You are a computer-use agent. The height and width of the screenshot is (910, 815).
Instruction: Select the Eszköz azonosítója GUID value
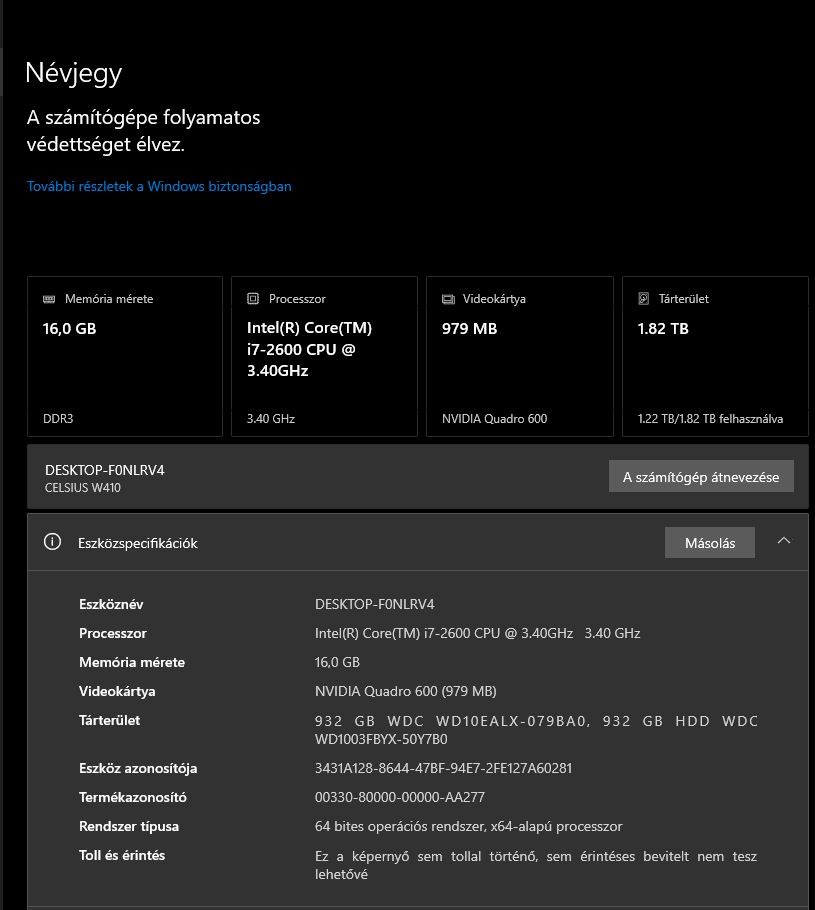coord(443,768)
